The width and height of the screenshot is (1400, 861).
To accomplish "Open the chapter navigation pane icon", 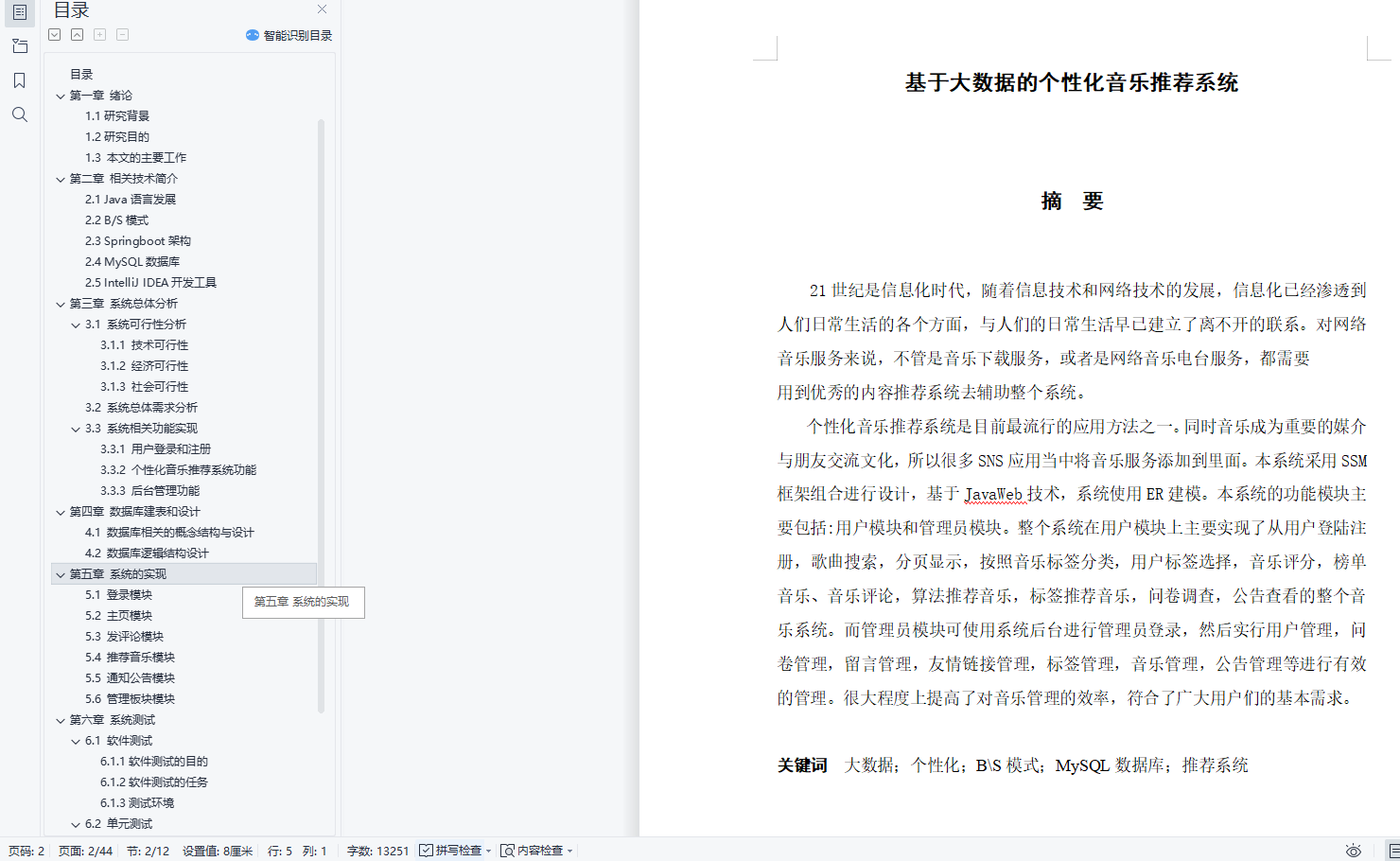I will pos(19,46).
